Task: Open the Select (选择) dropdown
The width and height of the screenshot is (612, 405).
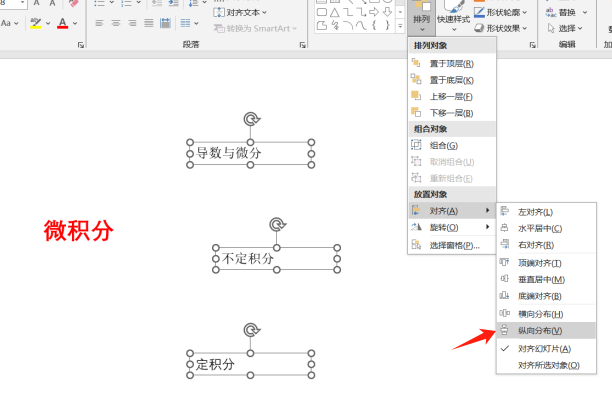Action: click(x=565, y=28)
